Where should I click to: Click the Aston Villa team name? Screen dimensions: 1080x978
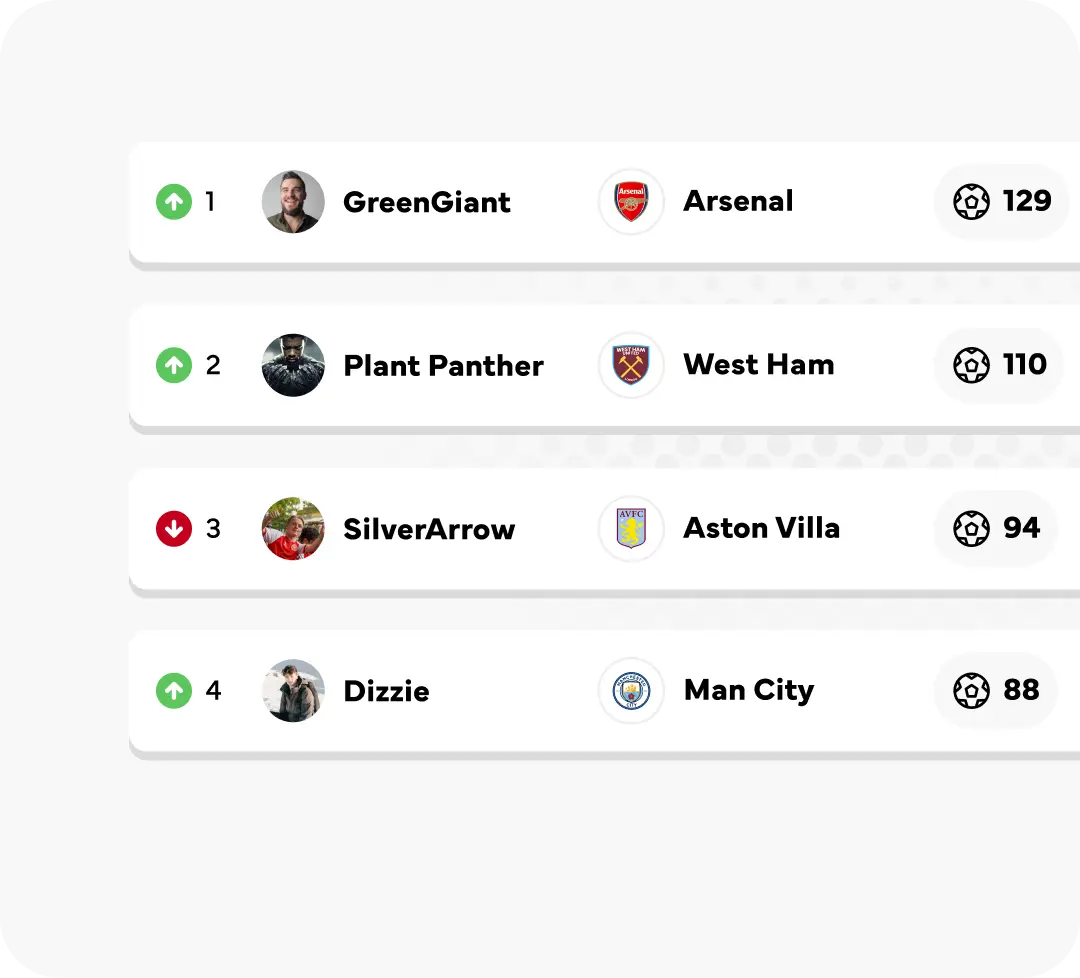[761, 528]
